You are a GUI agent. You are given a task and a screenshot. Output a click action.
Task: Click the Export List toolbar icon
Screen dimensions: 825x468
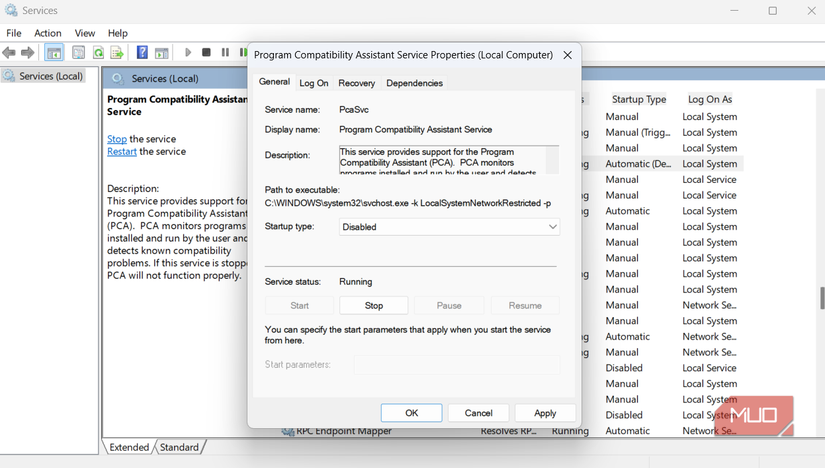[117, 52]
